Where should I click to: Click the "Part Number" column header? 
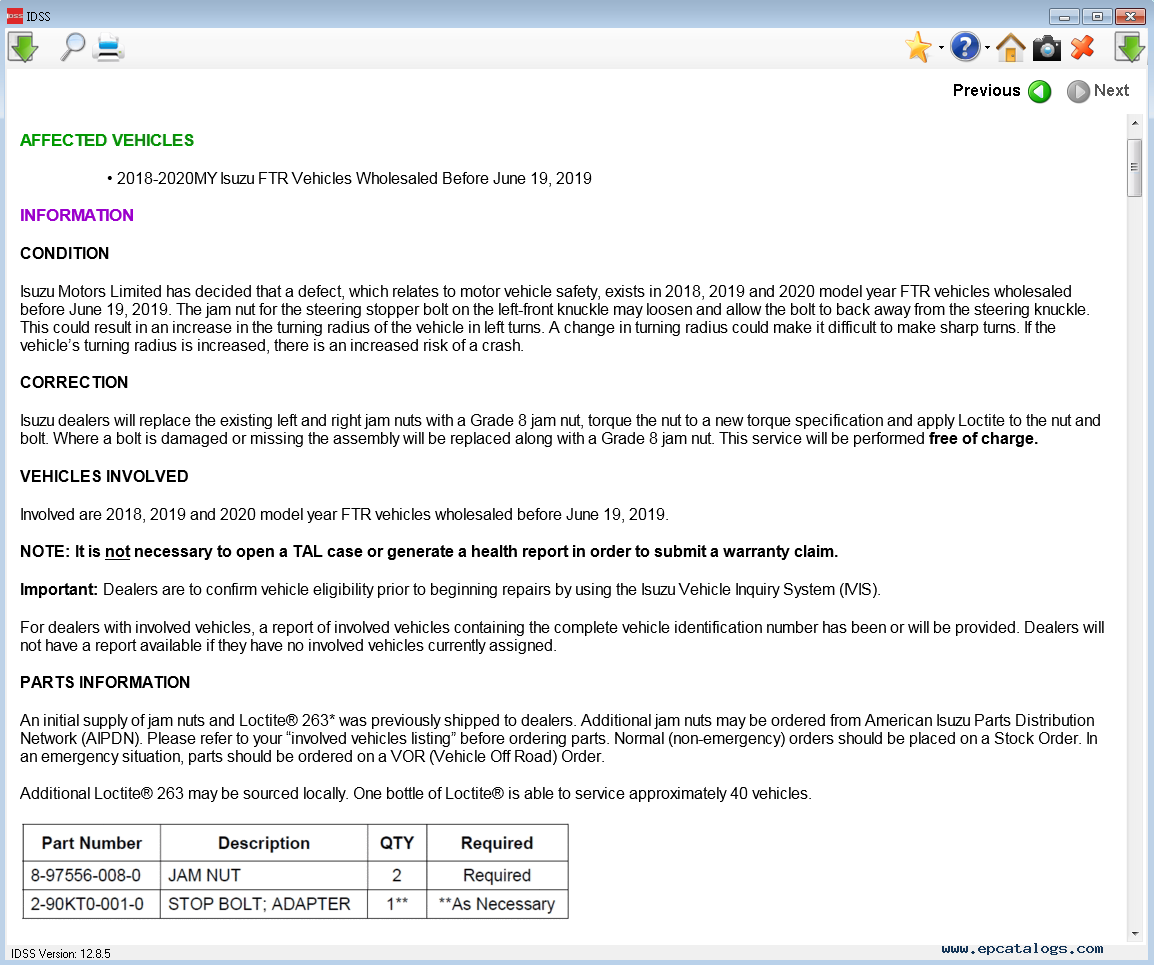pos(92,844)
